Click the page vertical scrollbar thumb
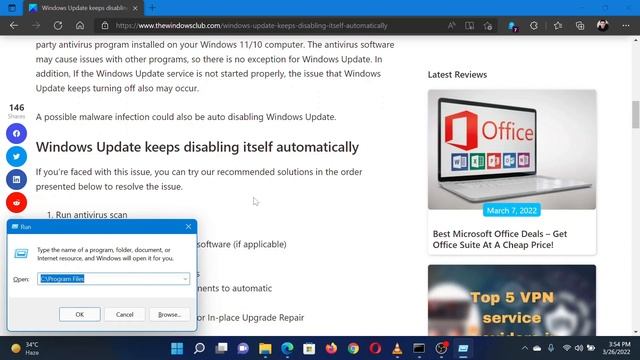Screen dimensions: 640x360 click(x=636, y=114)
